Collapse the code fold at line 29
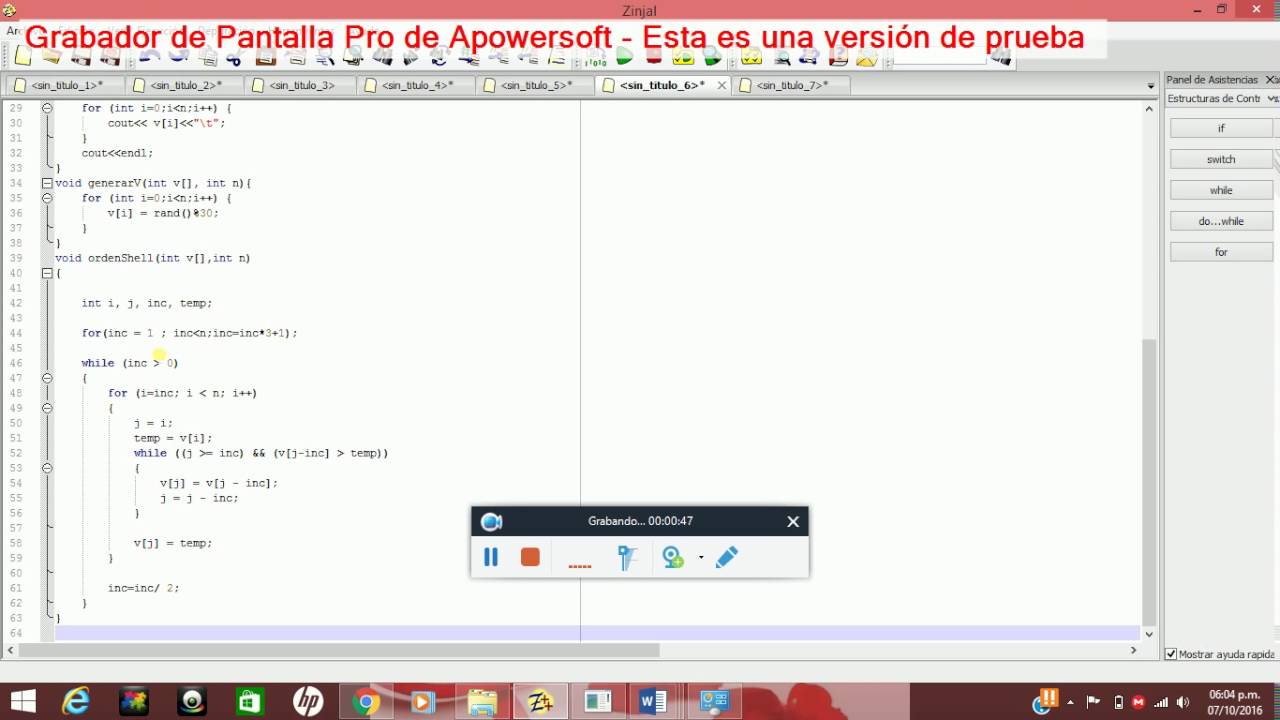The image size is (1280, 720). pyautogui.click(x=47, y=108)
